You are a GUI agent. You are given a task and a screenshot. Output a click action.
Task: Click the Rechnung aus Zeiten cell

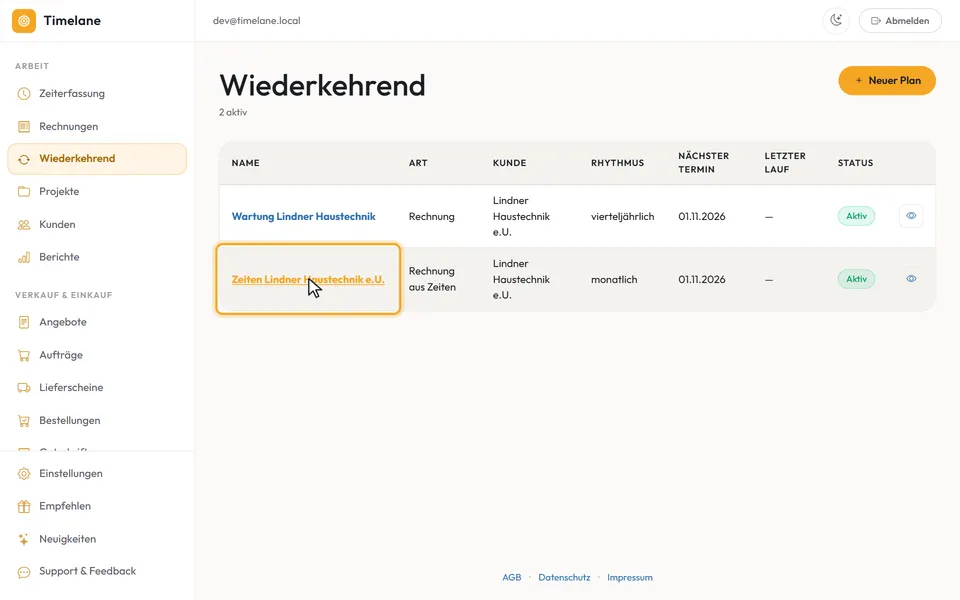pos(432,279)
